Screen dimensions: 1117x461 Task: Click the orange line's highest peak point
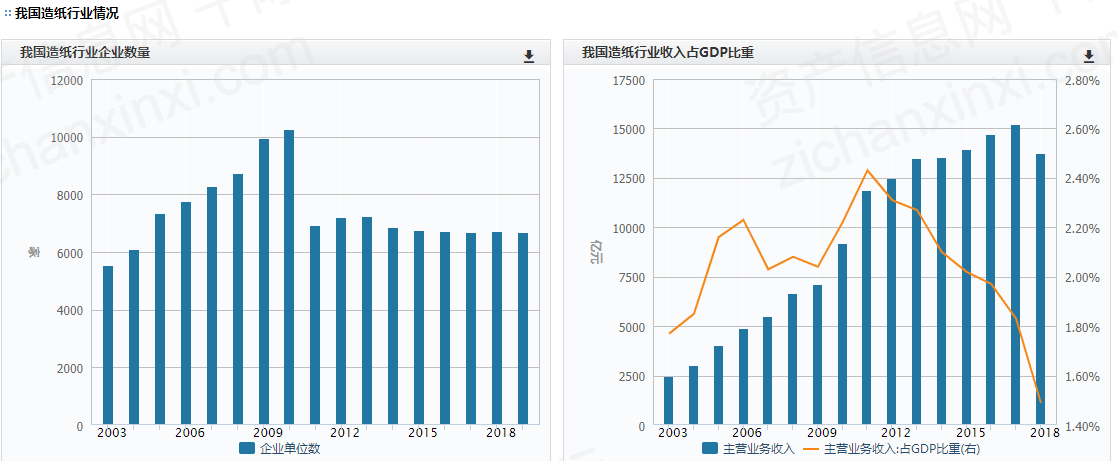pyautogui.click(x=867, y=170)
